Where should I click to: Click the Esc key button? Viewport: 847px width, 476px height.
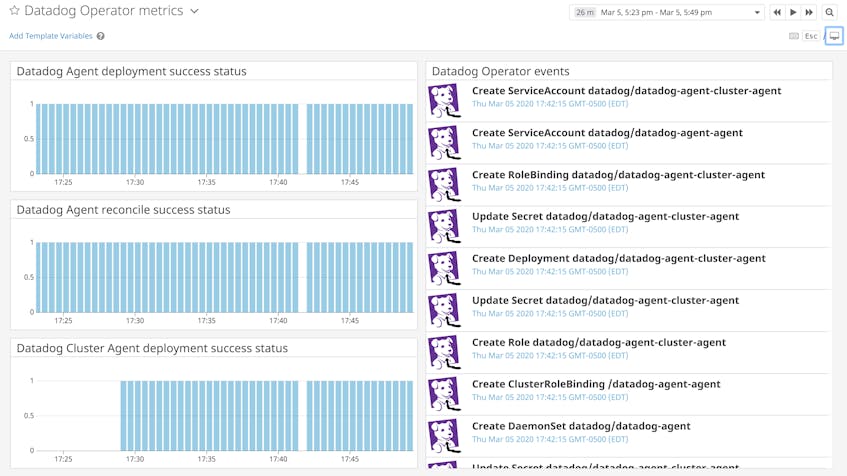[811, 36]
